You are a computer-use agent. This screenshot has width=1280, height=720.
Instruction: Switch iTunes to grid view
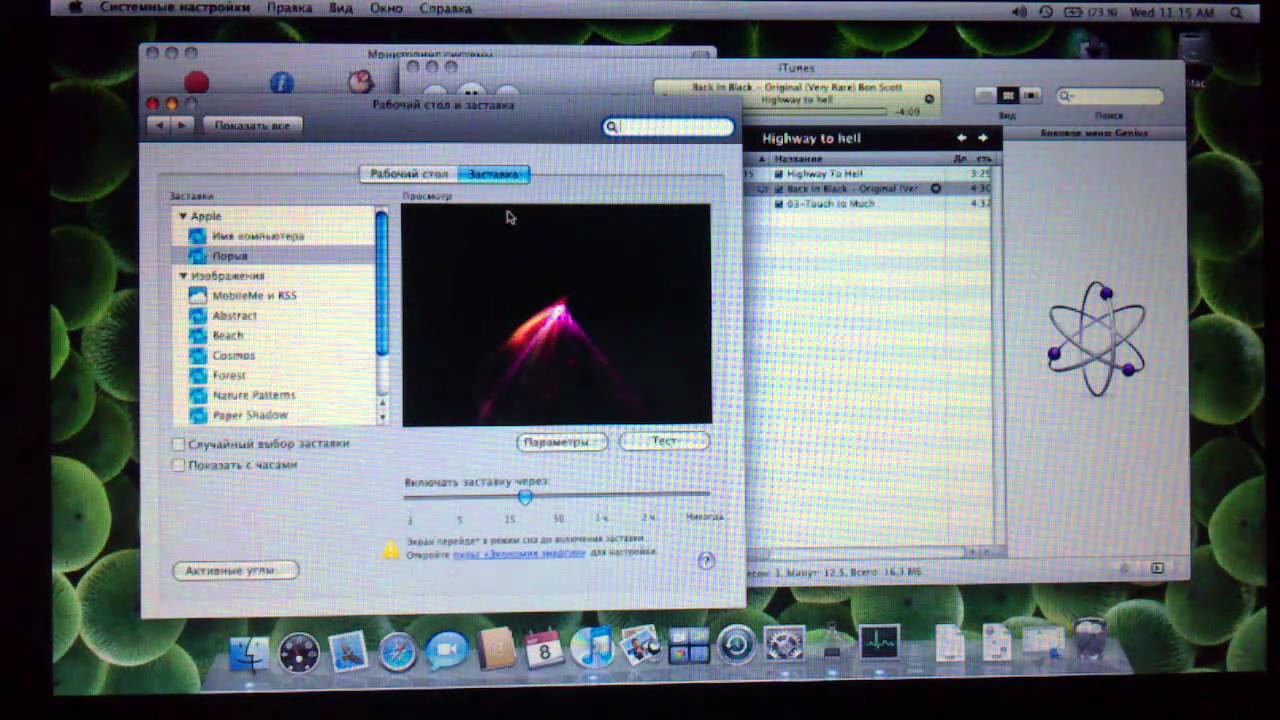(1008, 95)
